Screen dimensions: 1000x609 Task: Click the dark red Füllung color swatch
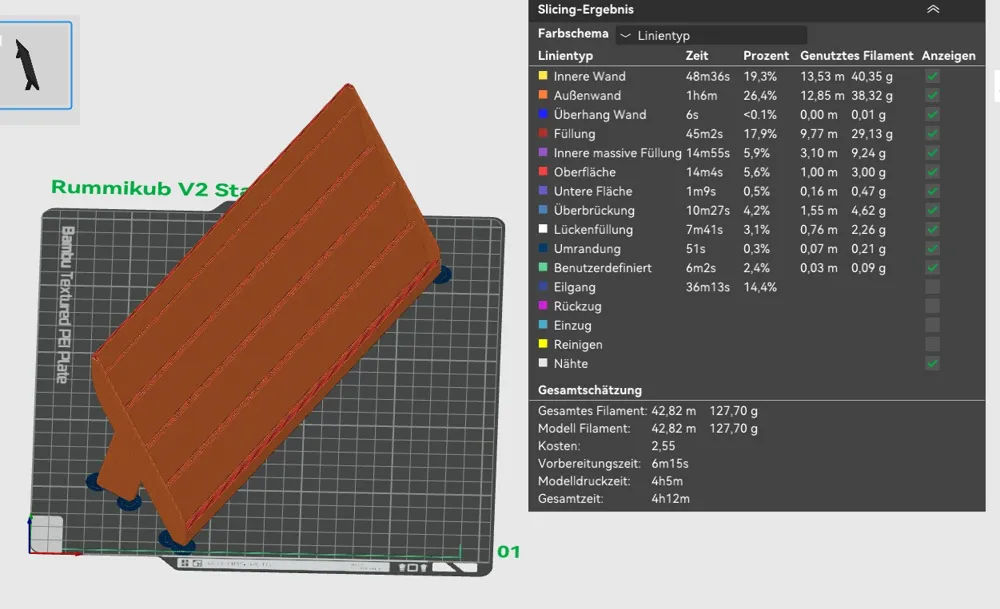tap(543, 133)
